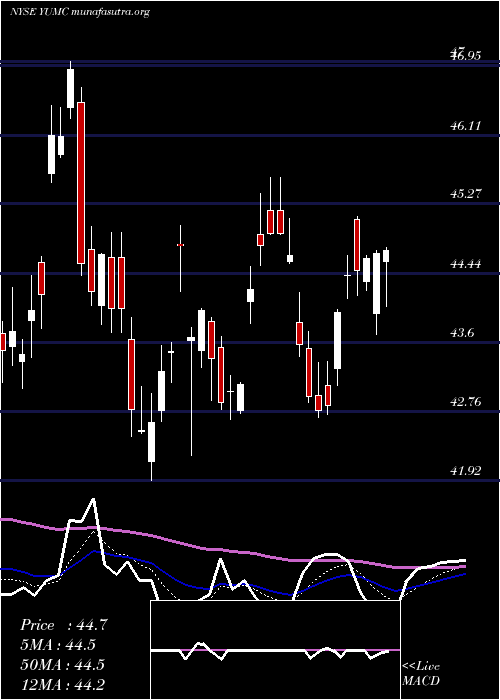Screen dimensions: 500x700
Task: Select the 41.92 price axis label
Action: pyautogui.click(x=466, y=471)
